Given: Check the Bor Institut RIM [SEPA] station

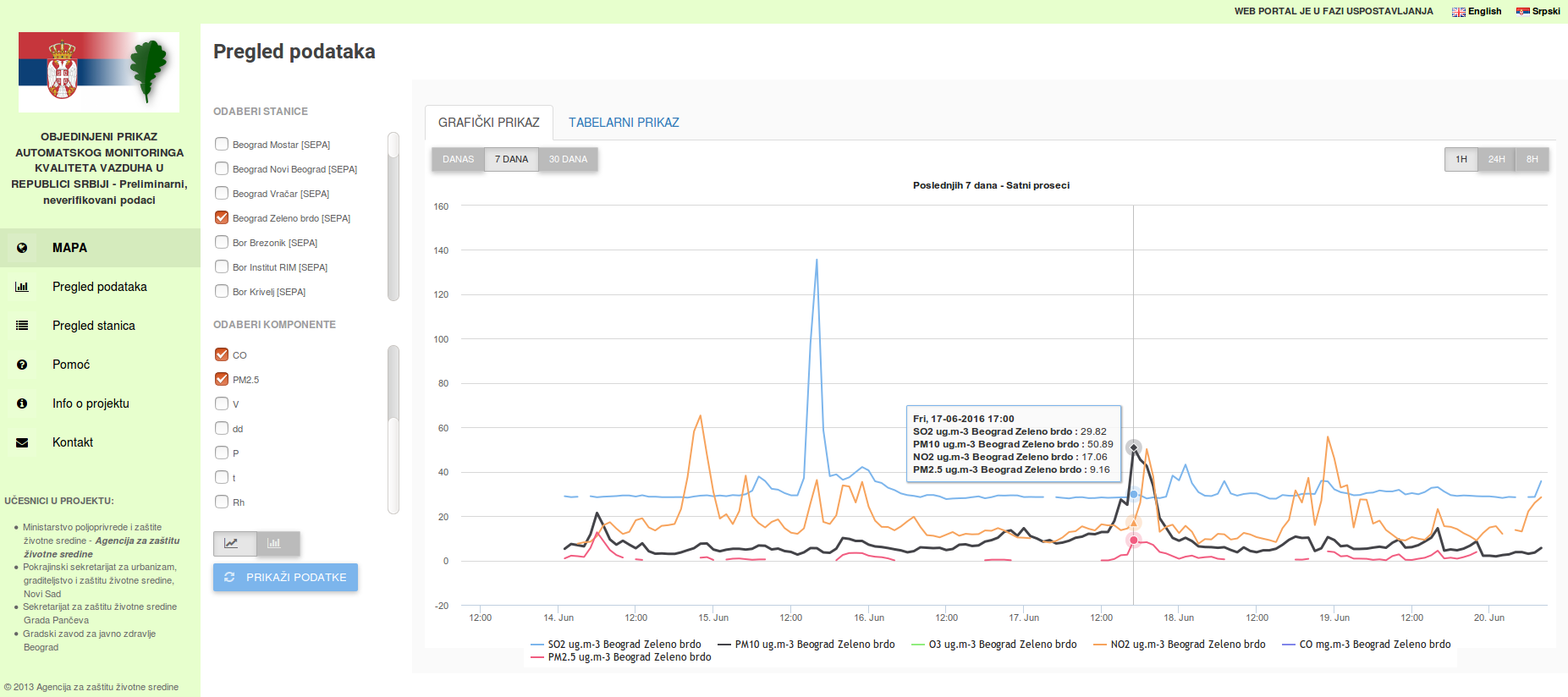Looking at the screenshot, I should (x=222, y=267).
